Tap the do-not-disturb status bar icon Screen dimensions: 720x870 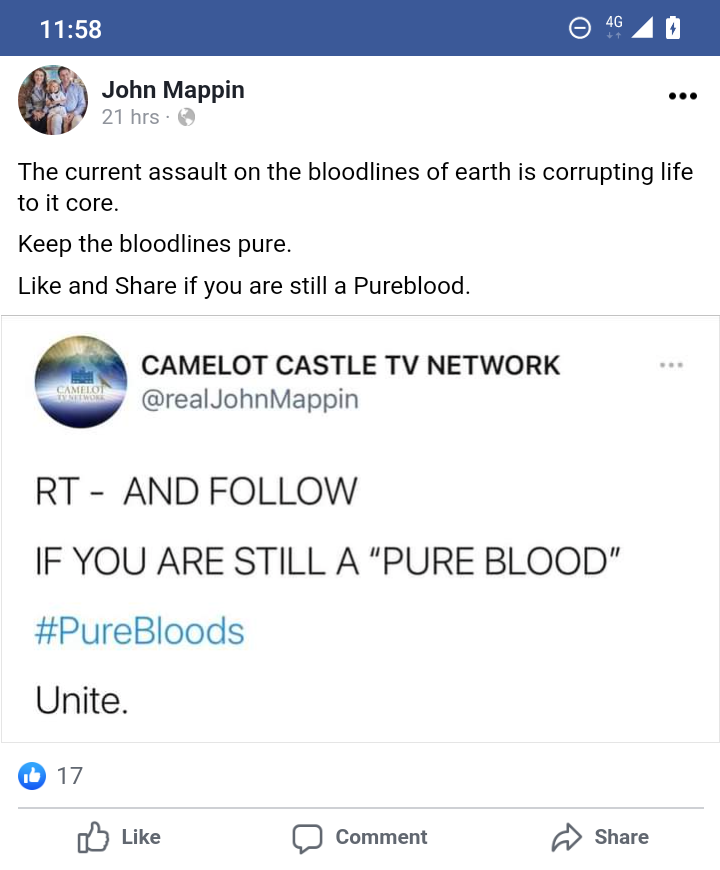[x=579, y=28]
